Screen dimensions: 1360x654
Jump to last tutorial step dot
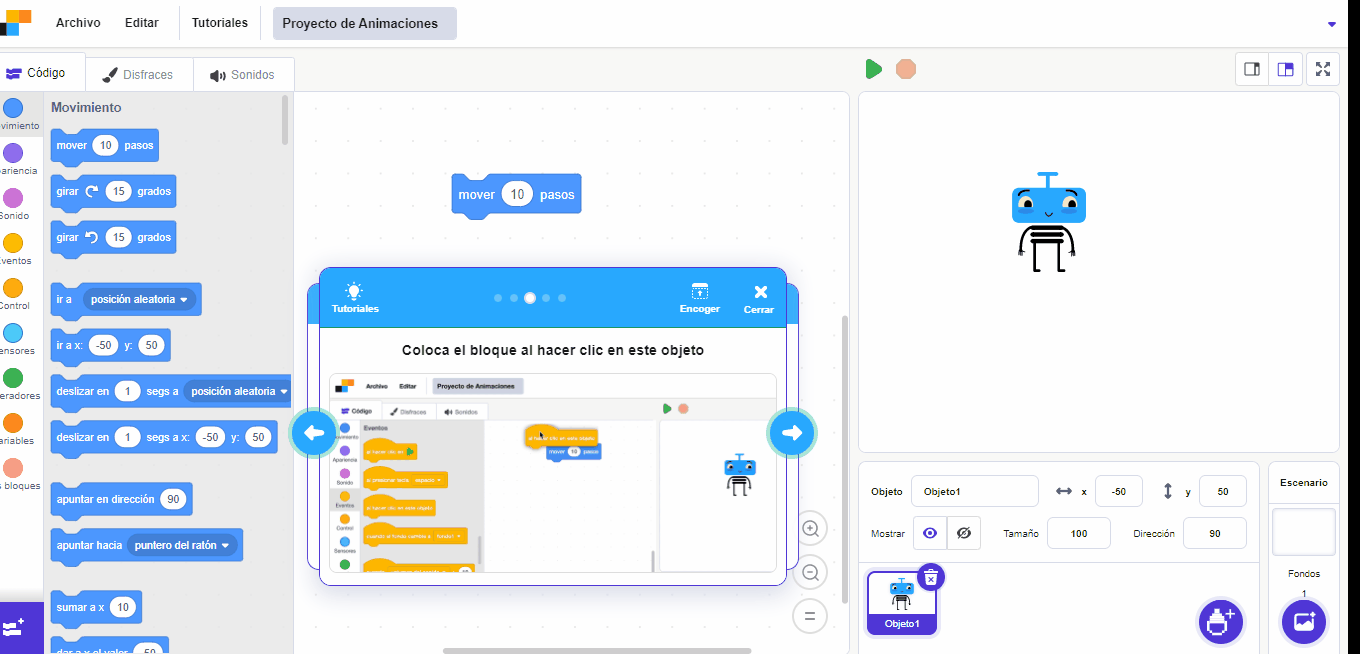562,298
